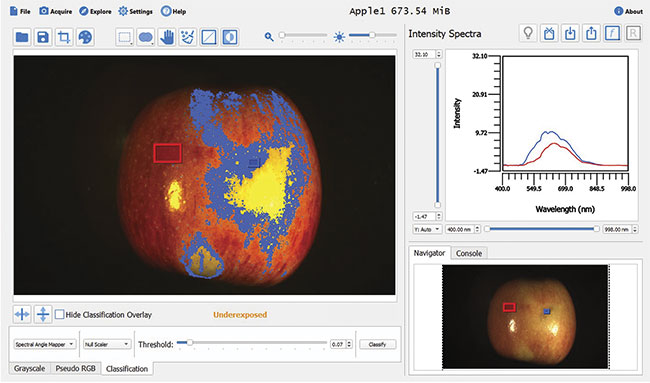
Task: Click the export spectra up-arrow icon
Action: click(592, 33)
